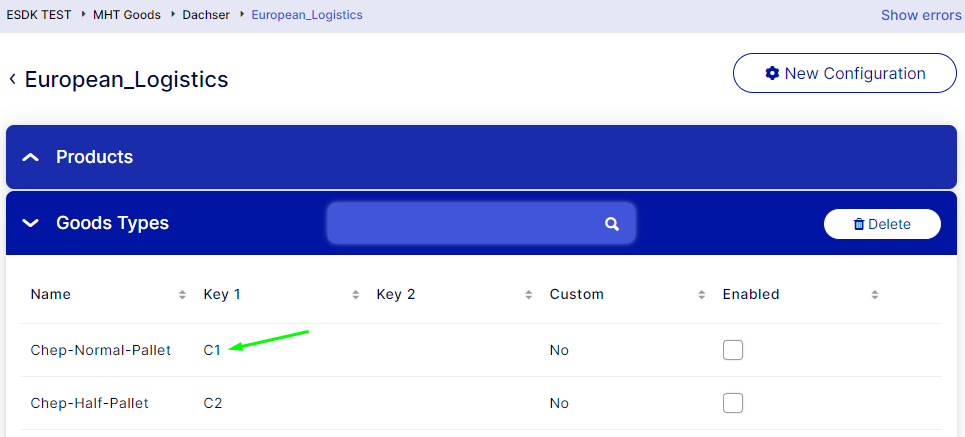
Task: Go to MHT Goods breadcrumb
Action: click(x=127, y=15)
